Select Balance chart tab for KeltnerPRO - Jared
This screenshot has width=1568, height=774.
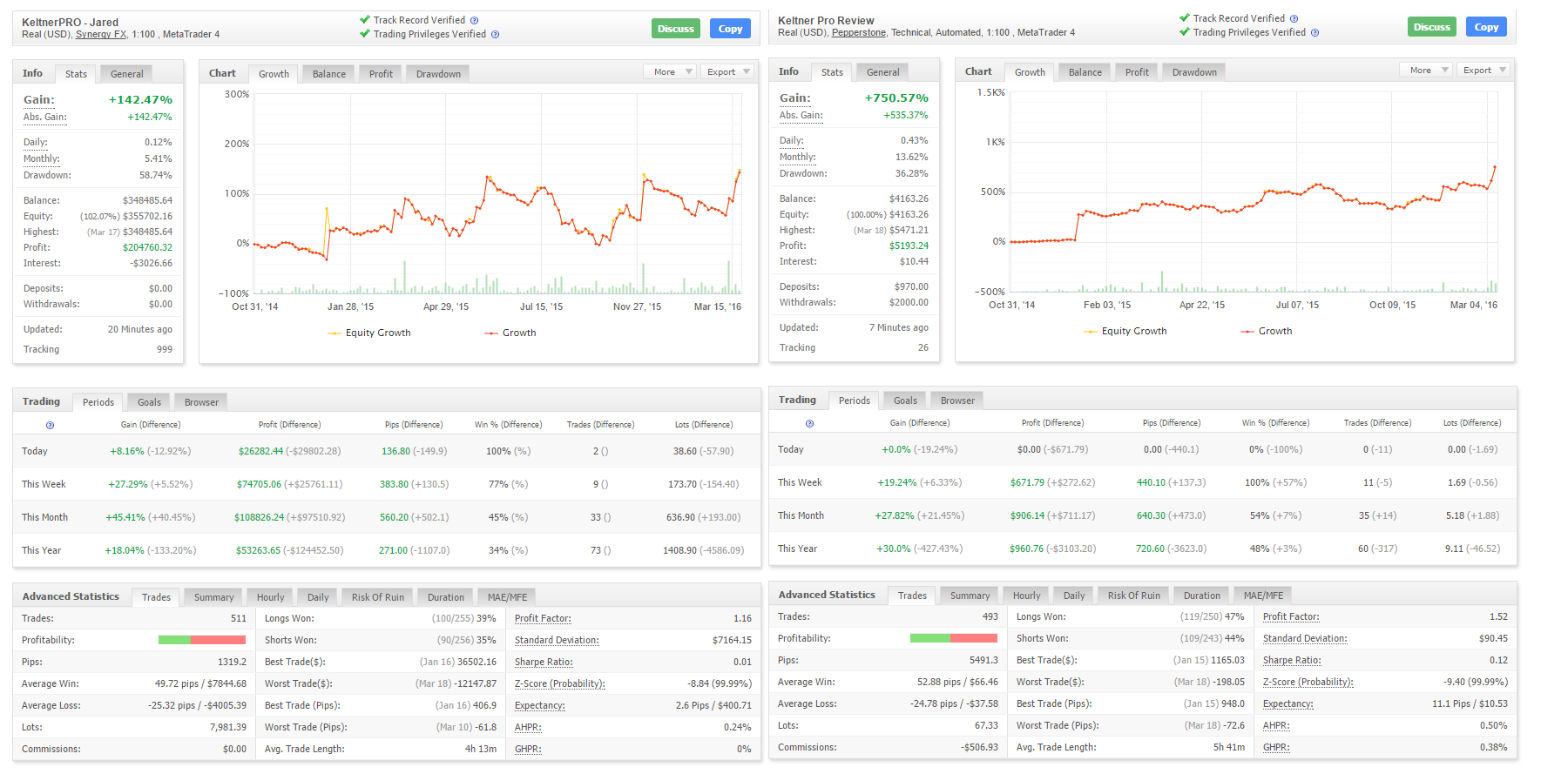[x=329, y=74]
